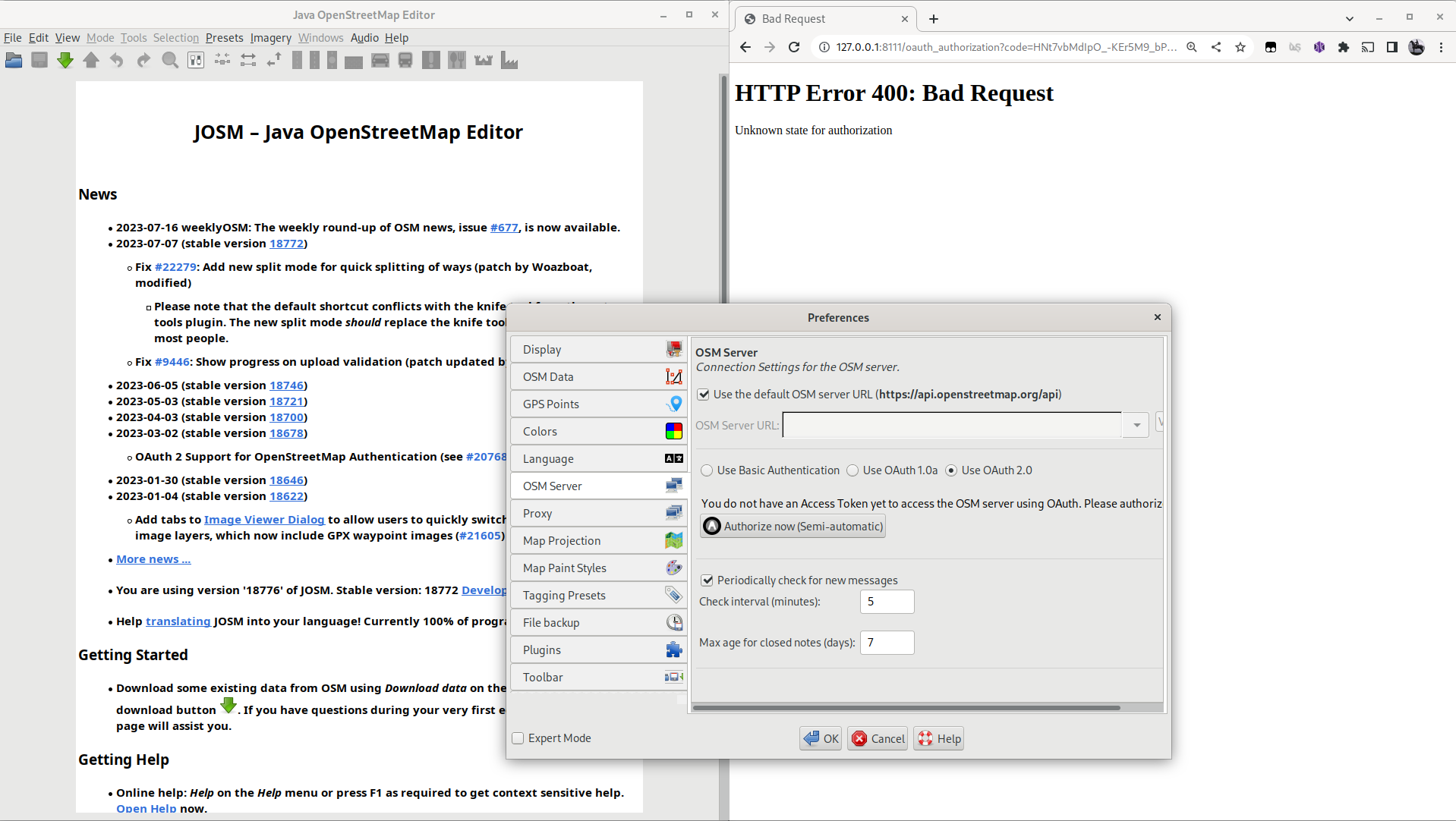Click the Redo icon in JOSM toolbar

[143, 61]
